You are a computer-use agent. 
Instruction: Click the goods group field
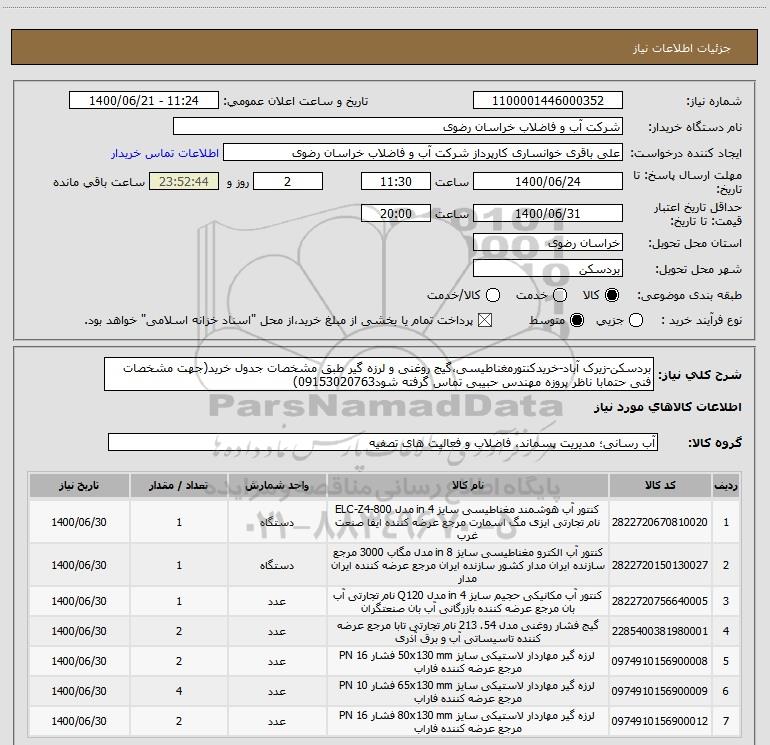pyautogui.click(x=383, y=442)
